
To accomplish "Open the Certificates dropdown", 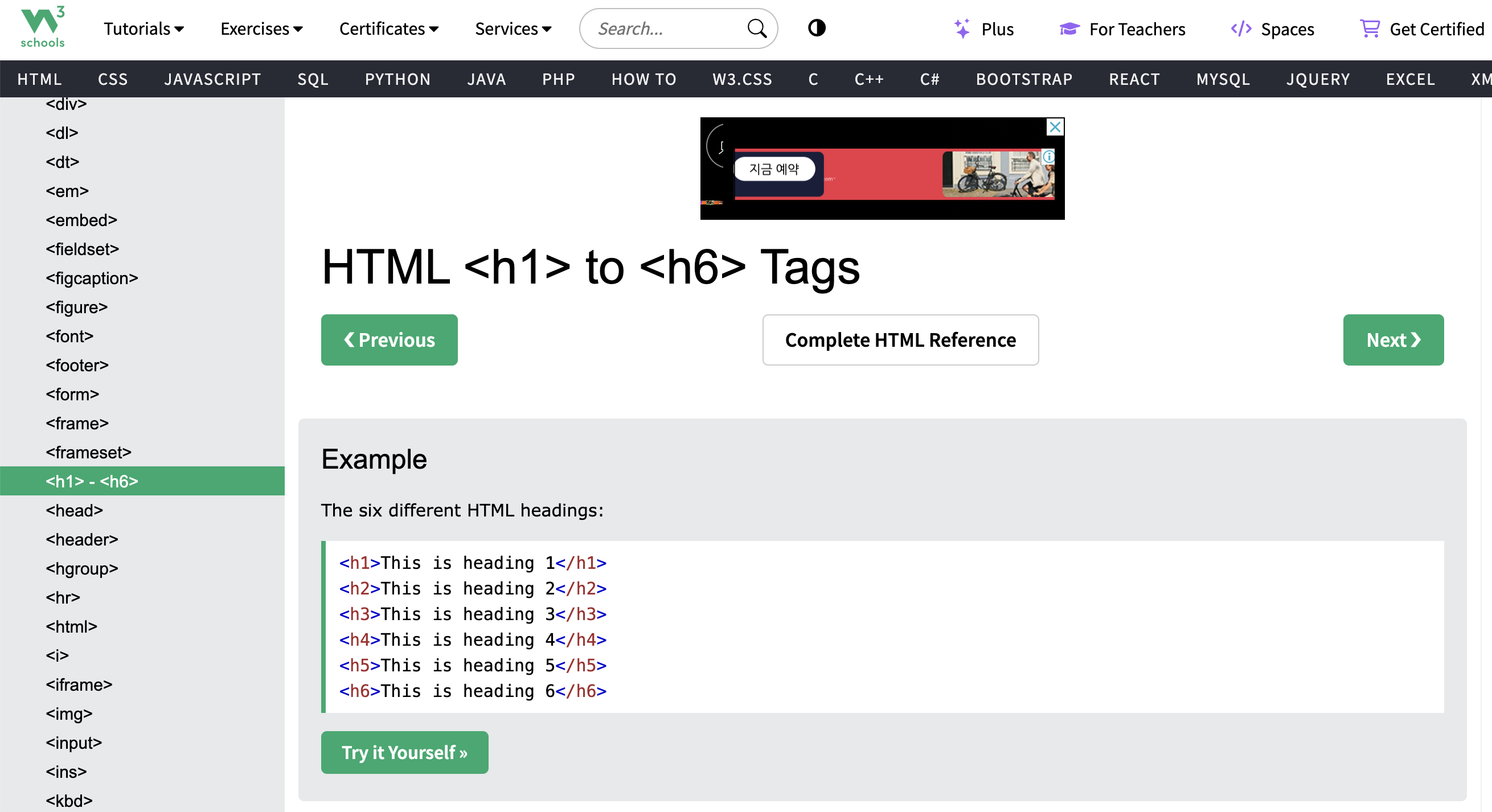I will (x=388, y=29).
